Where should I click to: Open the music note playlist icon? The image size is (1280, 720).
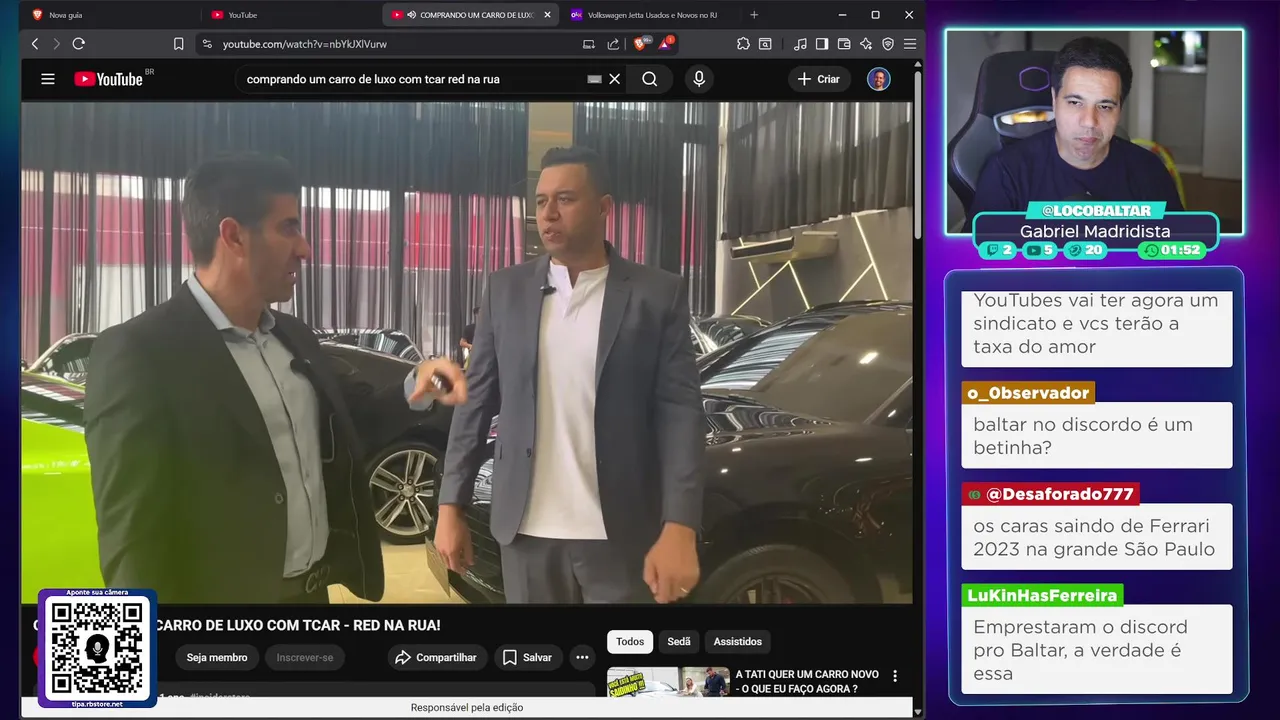800,44
